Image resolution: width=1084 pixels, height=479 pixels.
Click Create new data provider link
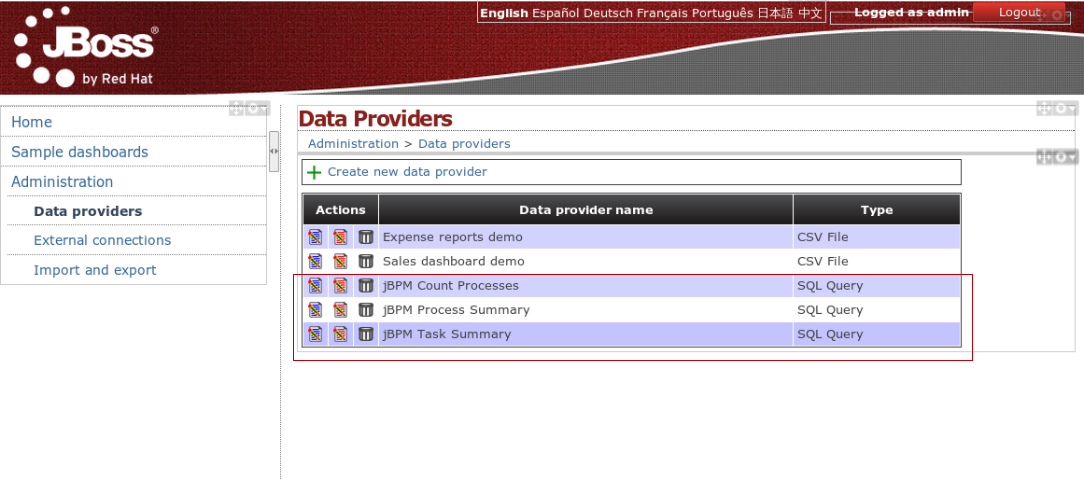click(x=407, y=171)
